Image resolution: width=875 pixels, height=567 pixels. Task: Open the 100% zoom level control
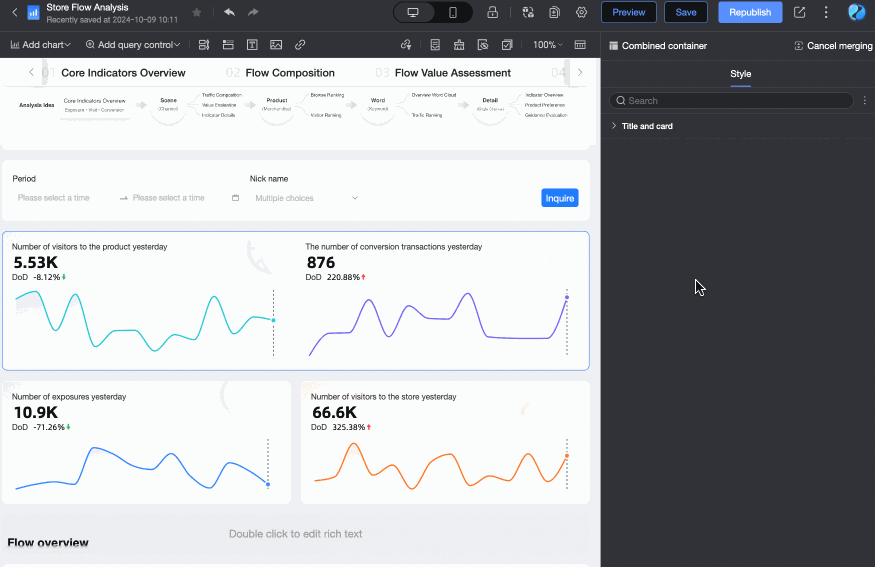pos(547,45)
